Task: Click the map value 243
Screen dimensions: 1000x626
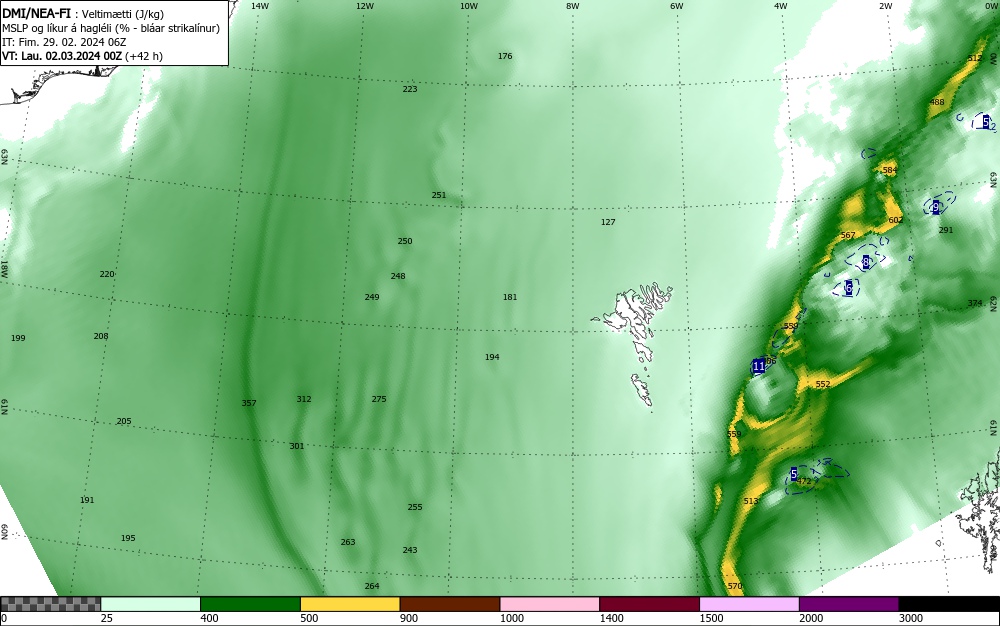Action: point(410,550)
